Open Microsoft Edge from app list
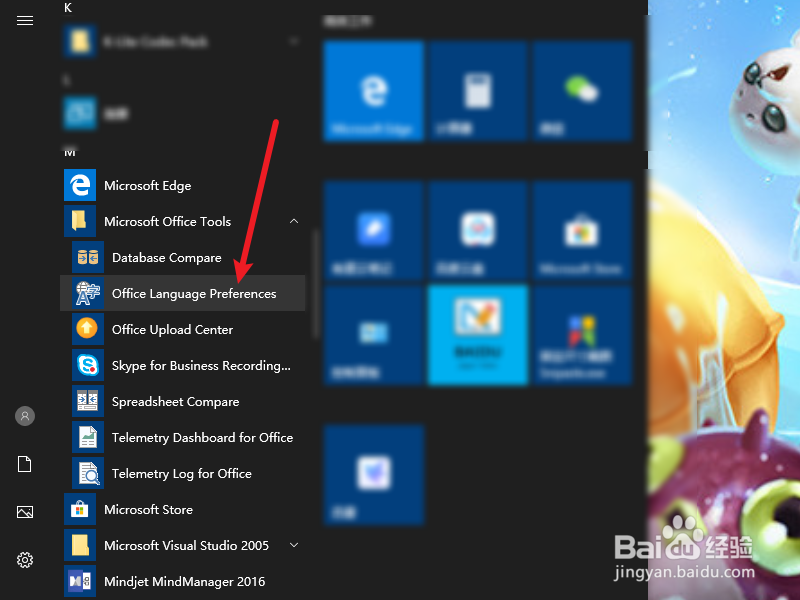 tap(183, 185)
